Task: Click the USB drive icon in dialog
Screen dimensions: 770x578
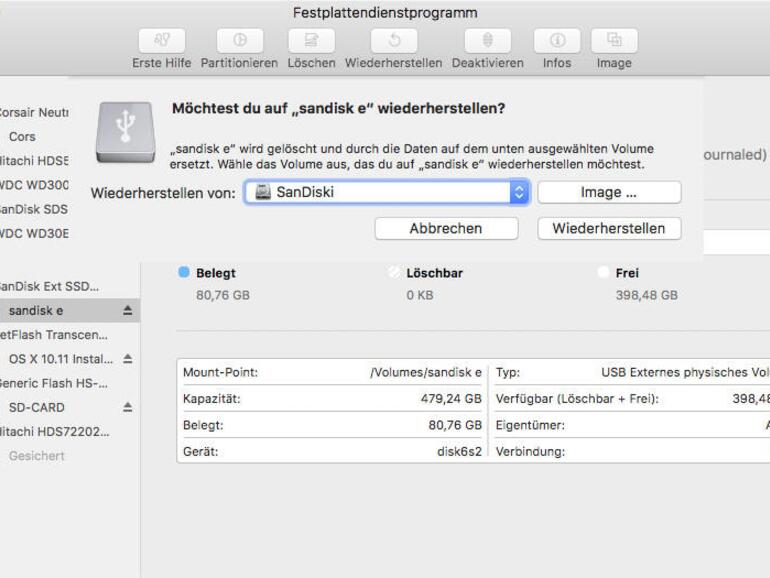Action: click(x=126, y=132)
